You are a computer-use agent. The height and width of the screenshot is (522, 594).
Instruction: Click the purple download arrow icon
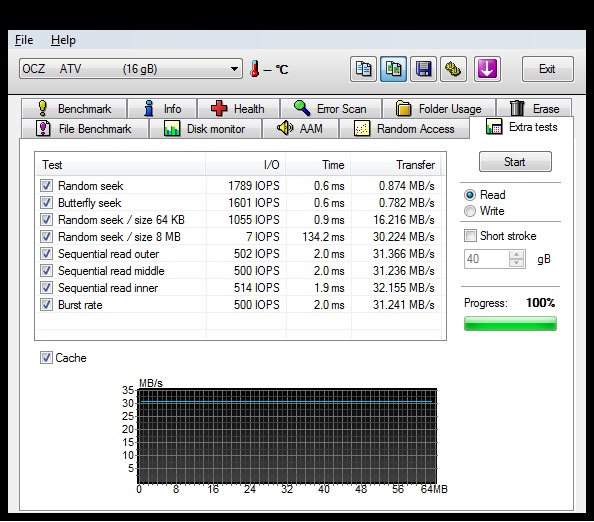pos(487,69)
